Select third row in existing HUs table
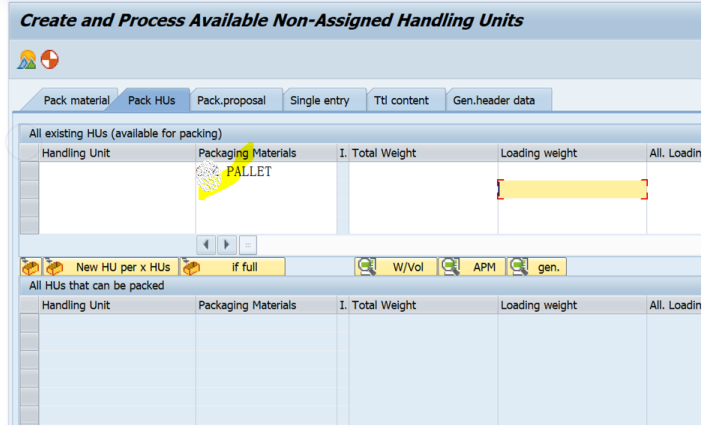 pyautogui.click(x=29, y=207)
